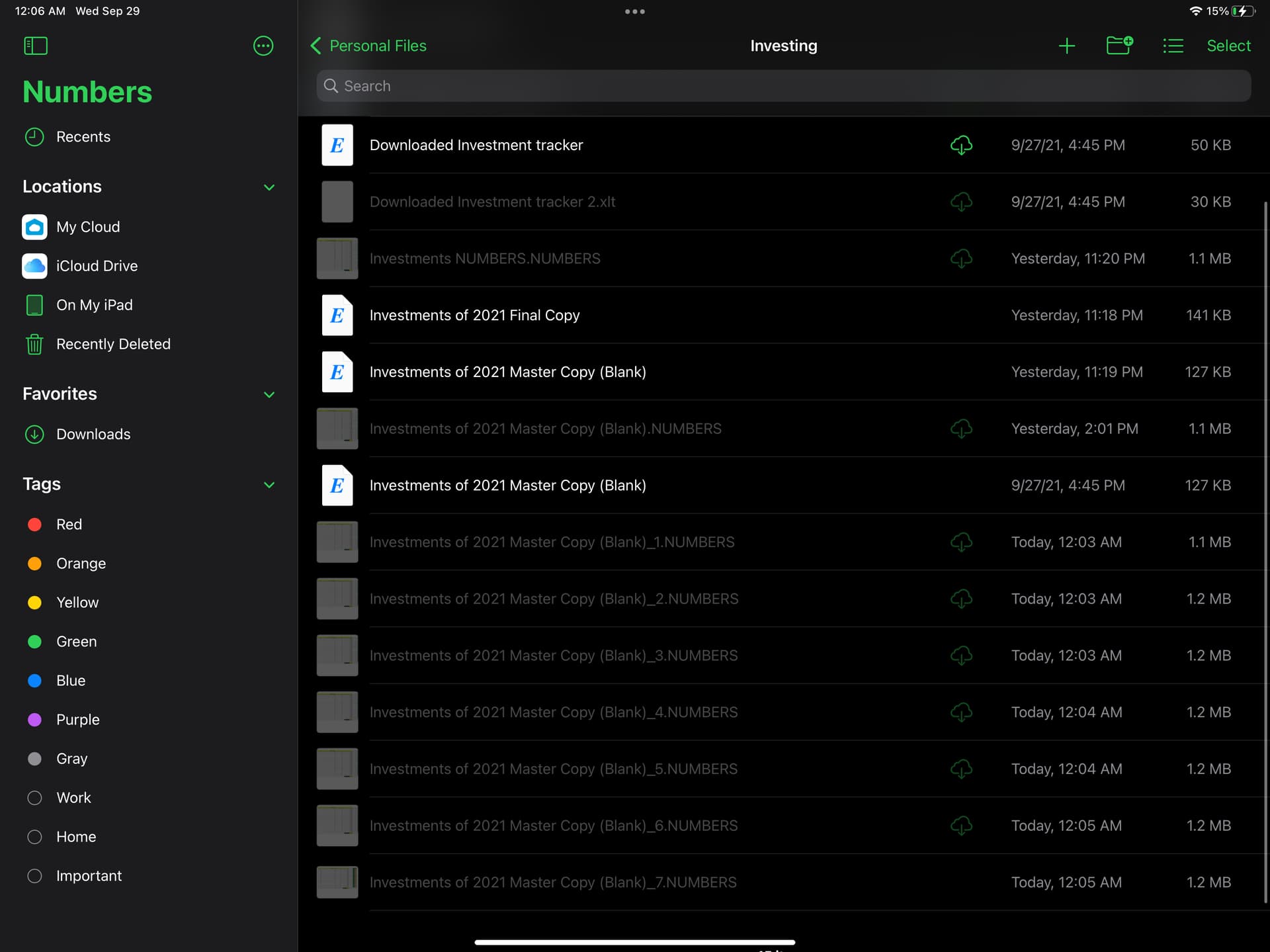This screenshot has height=952, width=1270.
Task: Tap the 141 KB size value
Action: [x=1208, y=315]
